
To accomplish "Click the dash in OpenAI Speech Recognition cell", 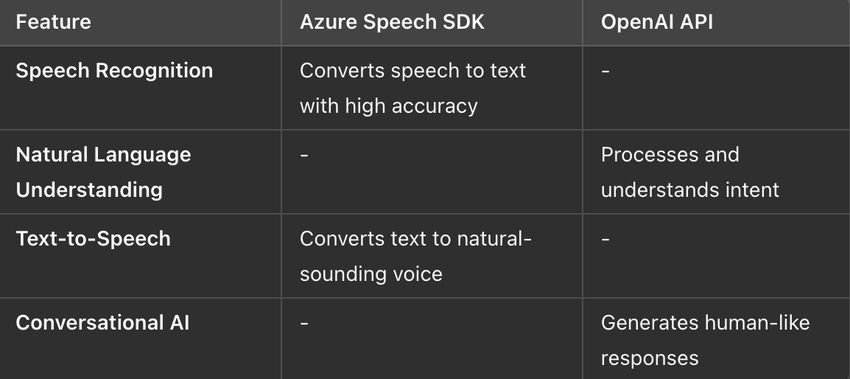I will click(x=605, y=71).
